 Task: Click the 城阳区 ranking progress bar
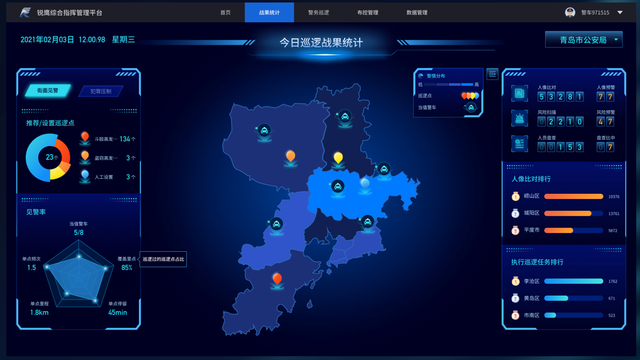tap(573, 213)
